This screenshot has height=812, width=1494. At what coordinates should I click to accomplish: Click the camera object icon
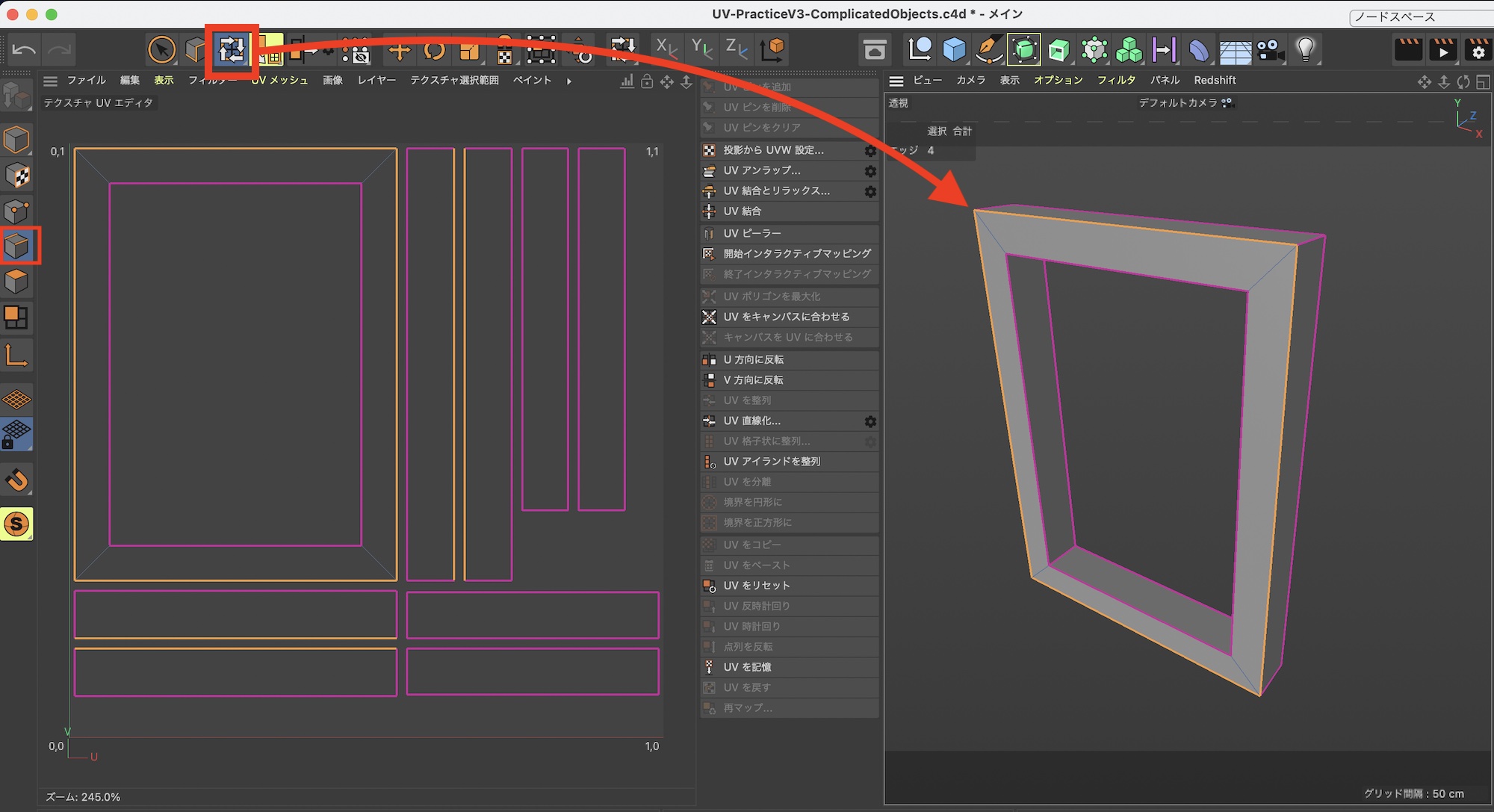1269,50
